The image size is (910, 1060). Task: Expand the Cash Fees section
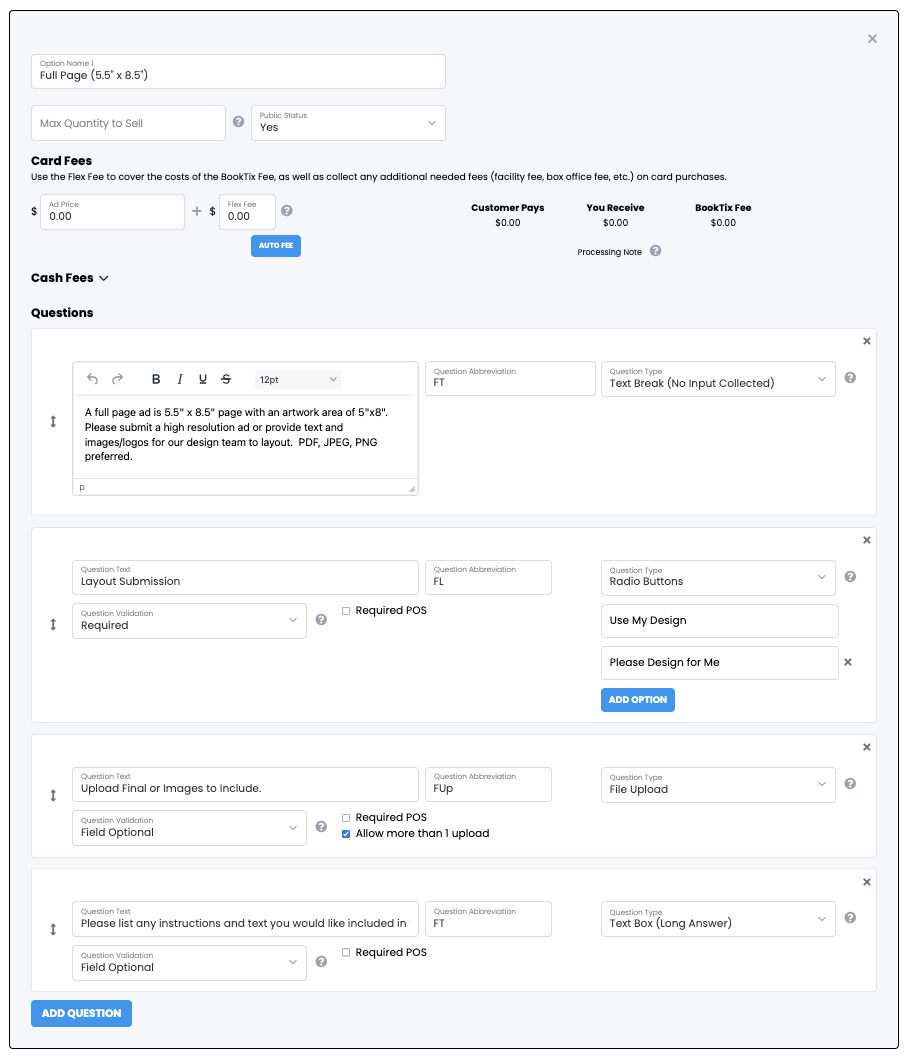pos(70,278)
